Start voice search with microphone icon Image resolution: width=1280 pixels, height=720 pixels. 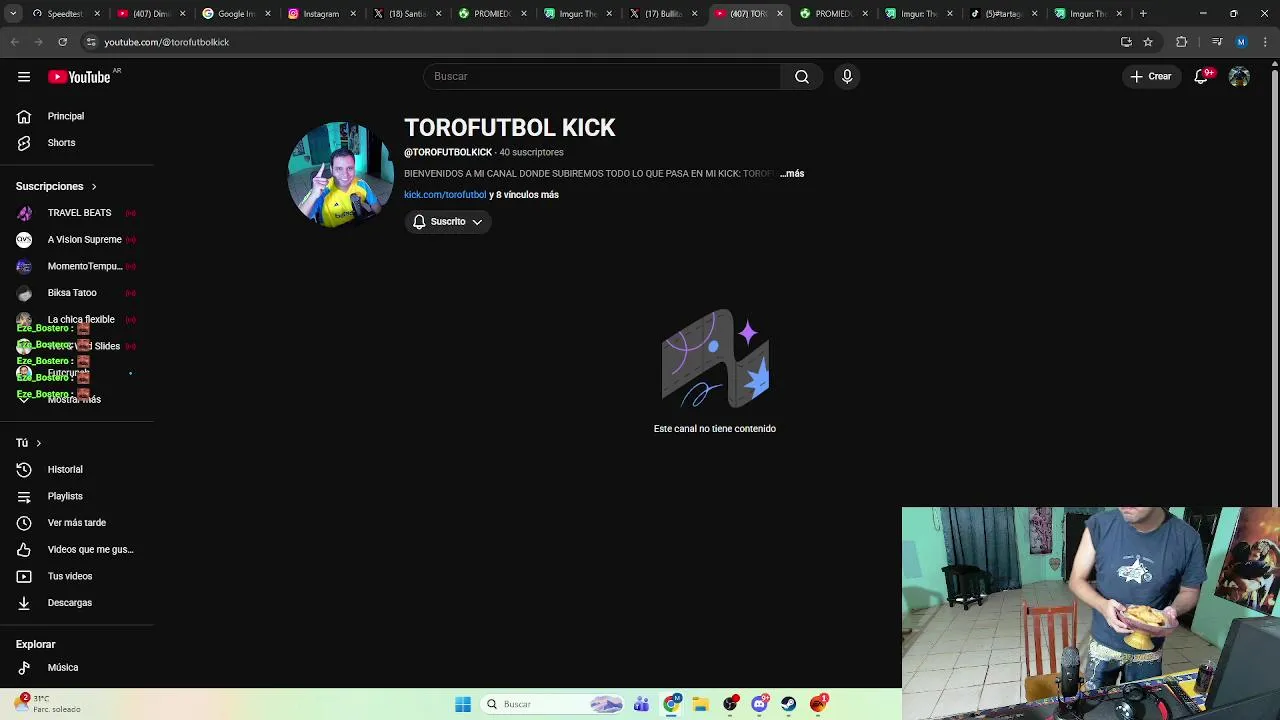point(847,77)
